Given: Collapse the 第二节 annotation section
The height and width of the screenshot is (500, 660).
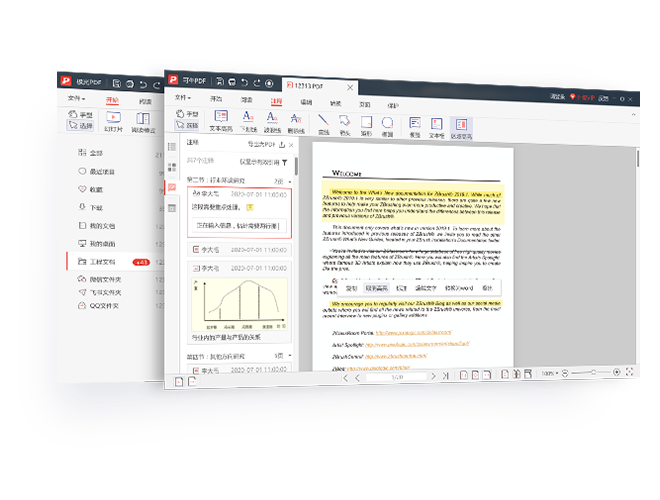Looking at the screenshot, I should click(288, 180).
